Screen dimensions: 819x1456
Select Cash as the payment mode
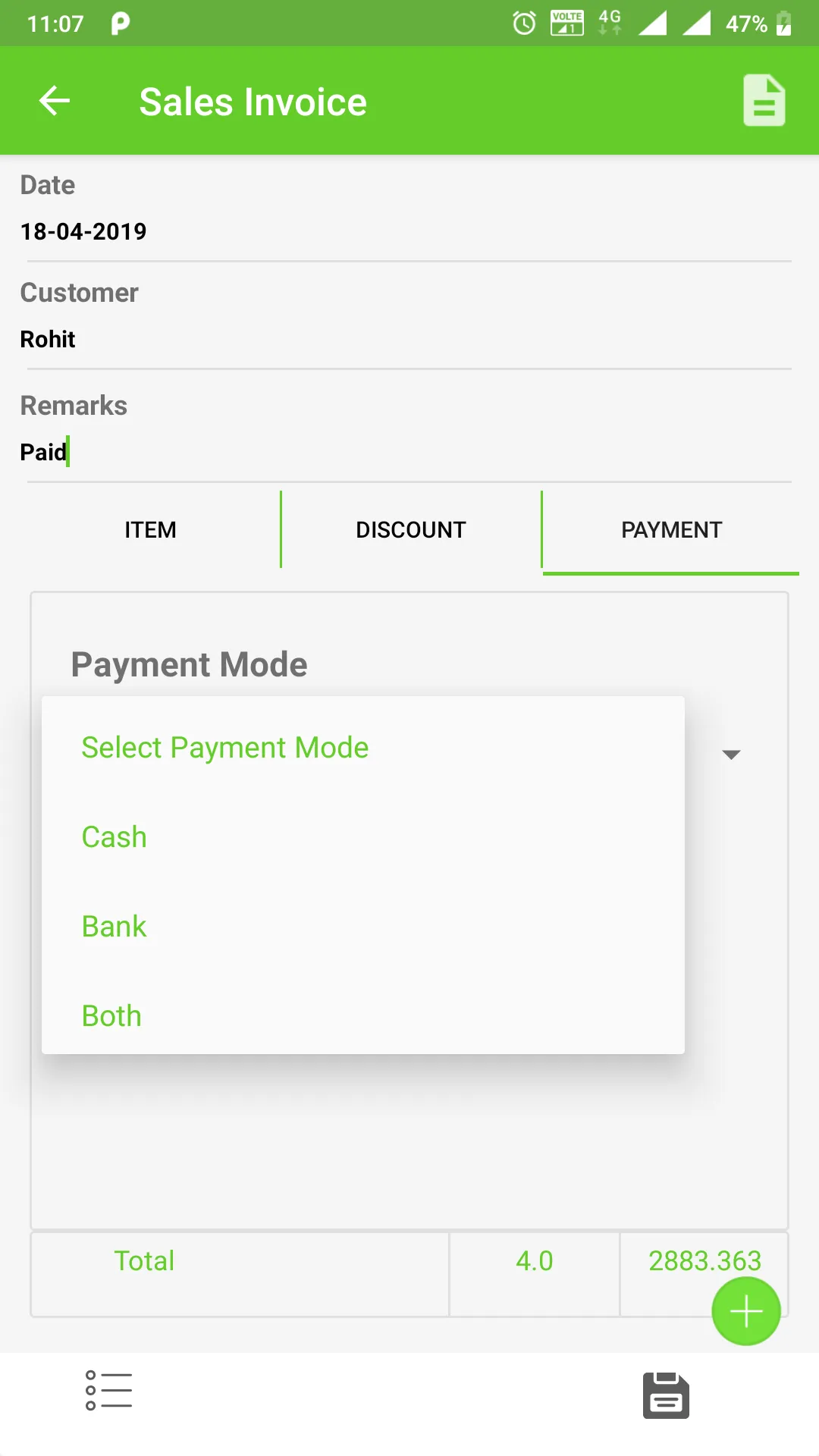(114, 836)
